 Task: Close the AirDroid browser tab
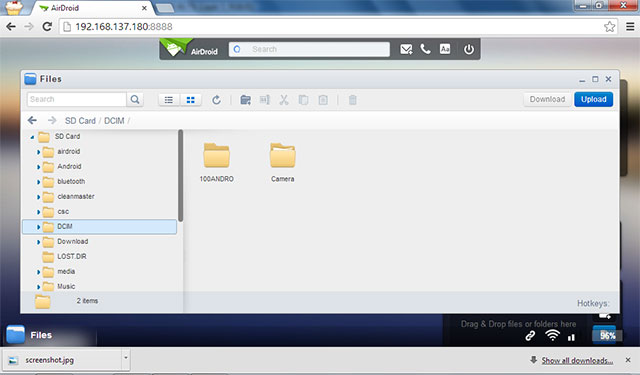[144, 8]
